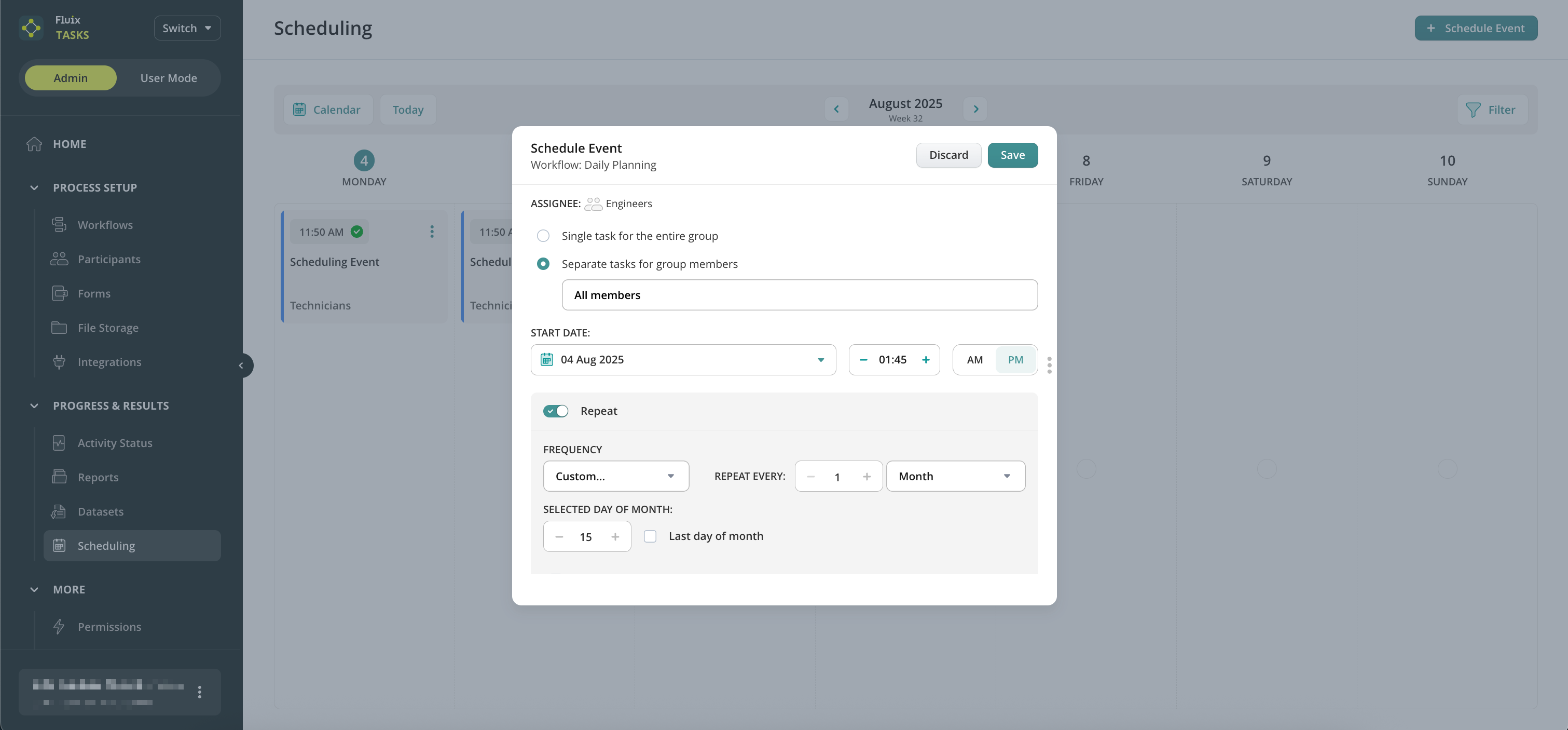Expand the Month interval unit dropdown
This screenshot has height=730, width=1568.
[x=955, y=476]
